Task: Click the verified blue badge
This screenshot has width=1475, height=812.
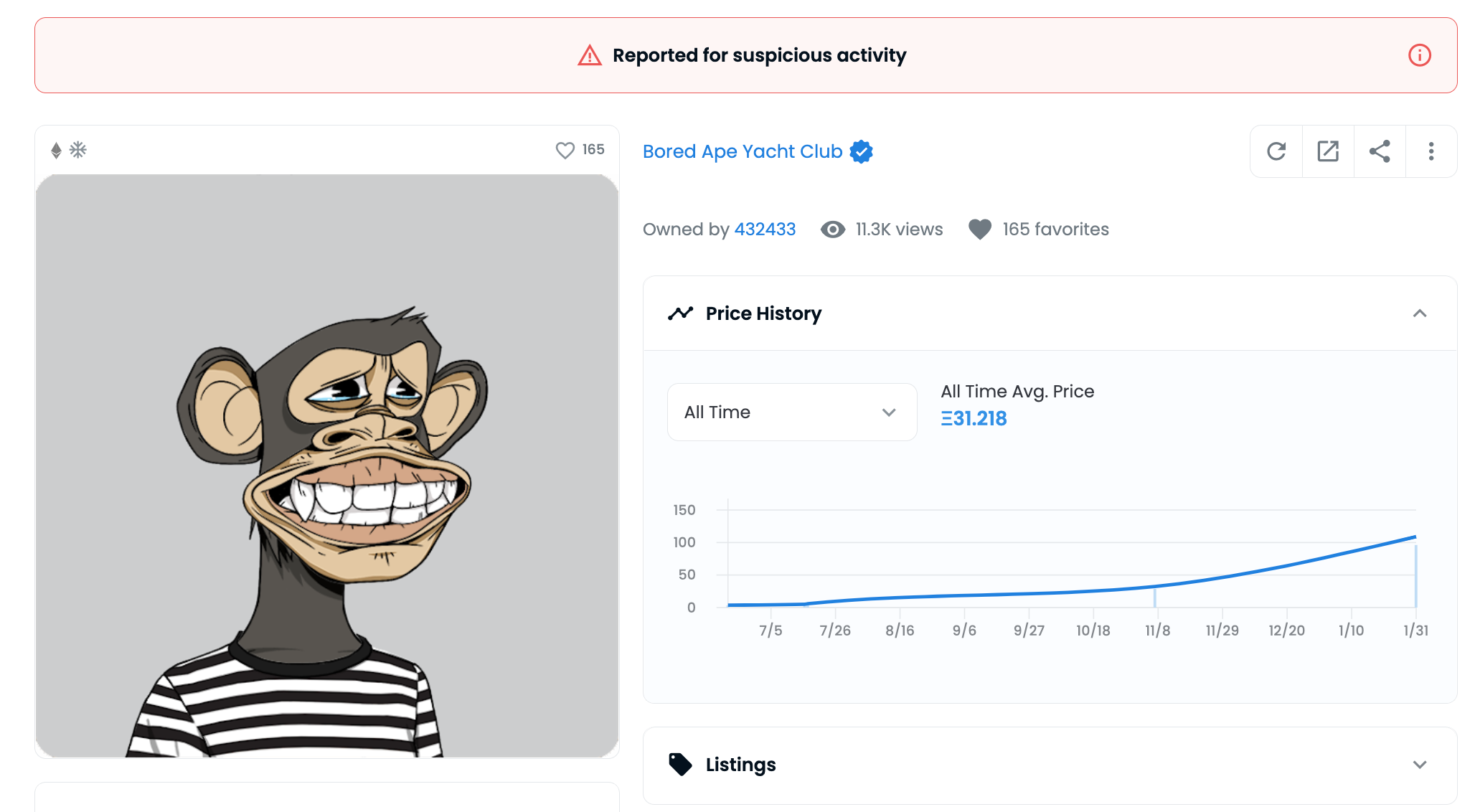Action: pyautogui.click(x=861, y=151)
